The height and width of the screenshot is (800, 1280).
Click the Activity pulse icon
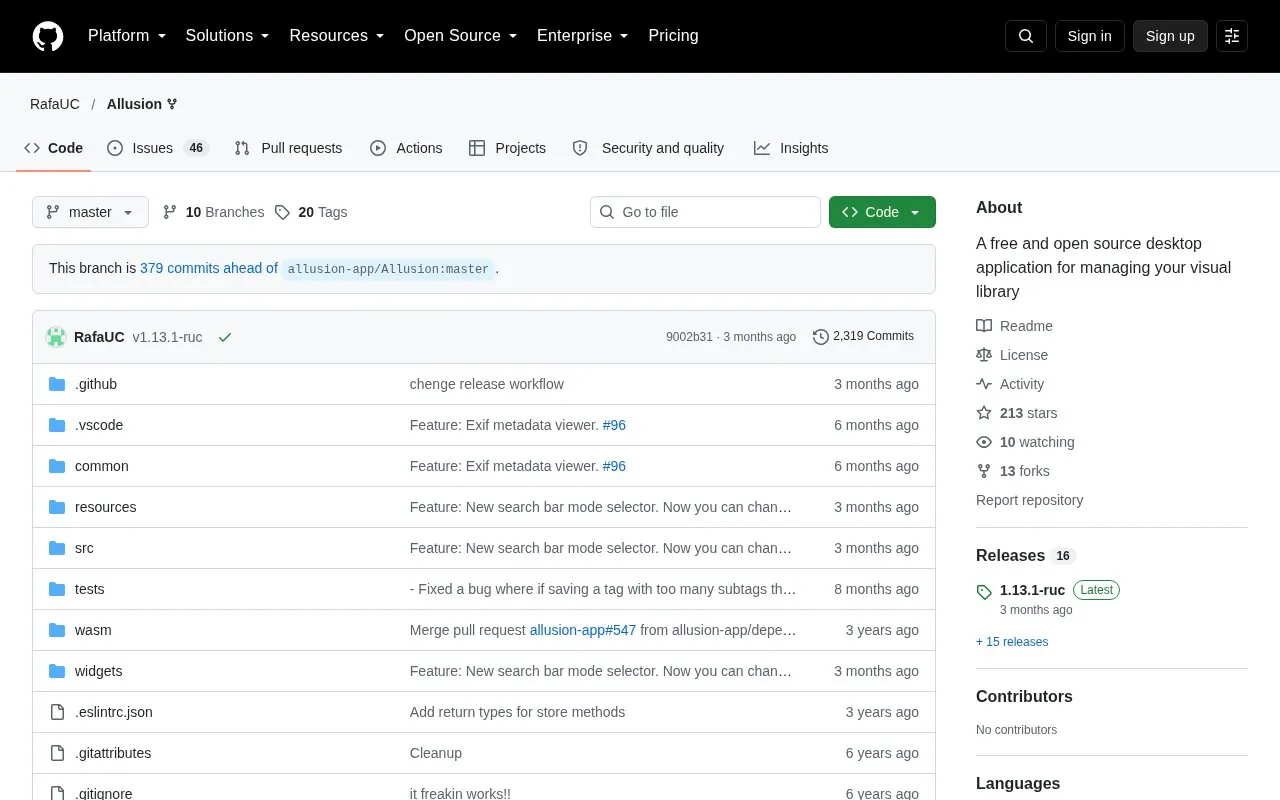click(984, 384)
